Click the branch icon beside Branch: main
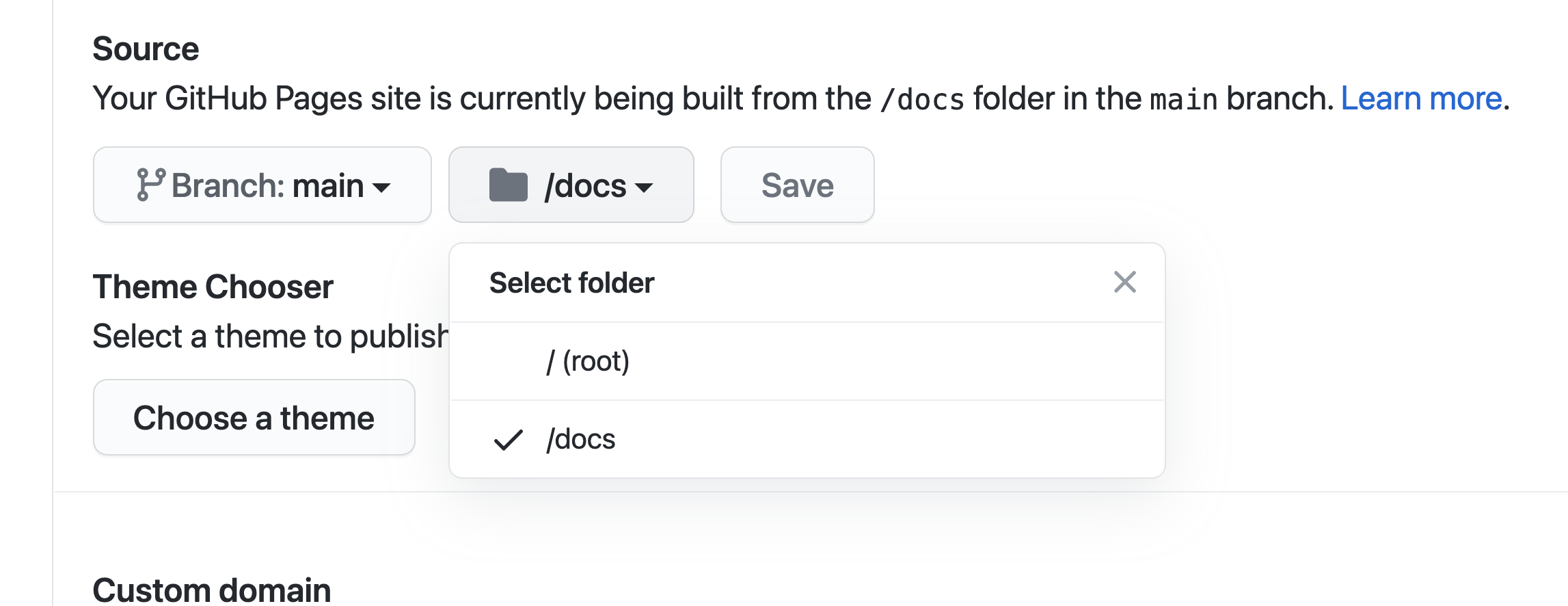 (151, 184)
